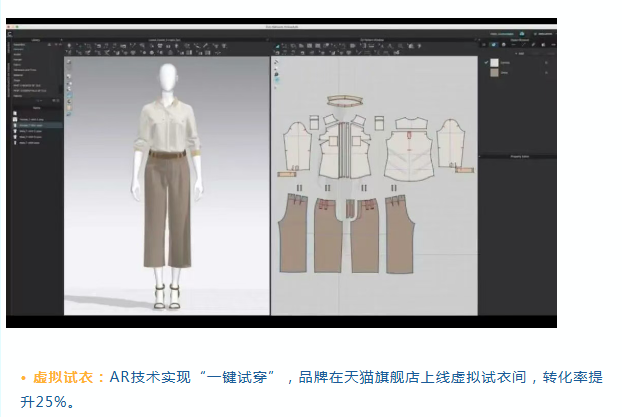The image size is (622, 417).
Task: Click the highlighted Fabric icon in the Object Browser
Action: pos(493,45)
